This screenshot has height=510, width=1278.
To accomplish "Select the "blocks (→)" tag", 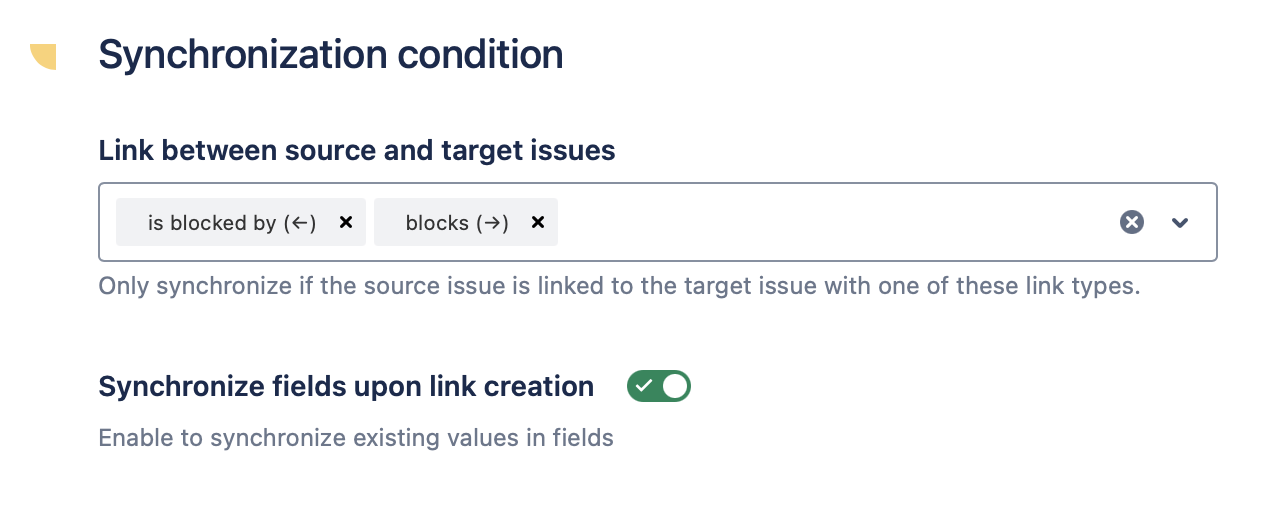I will click(x=456, y=223).
